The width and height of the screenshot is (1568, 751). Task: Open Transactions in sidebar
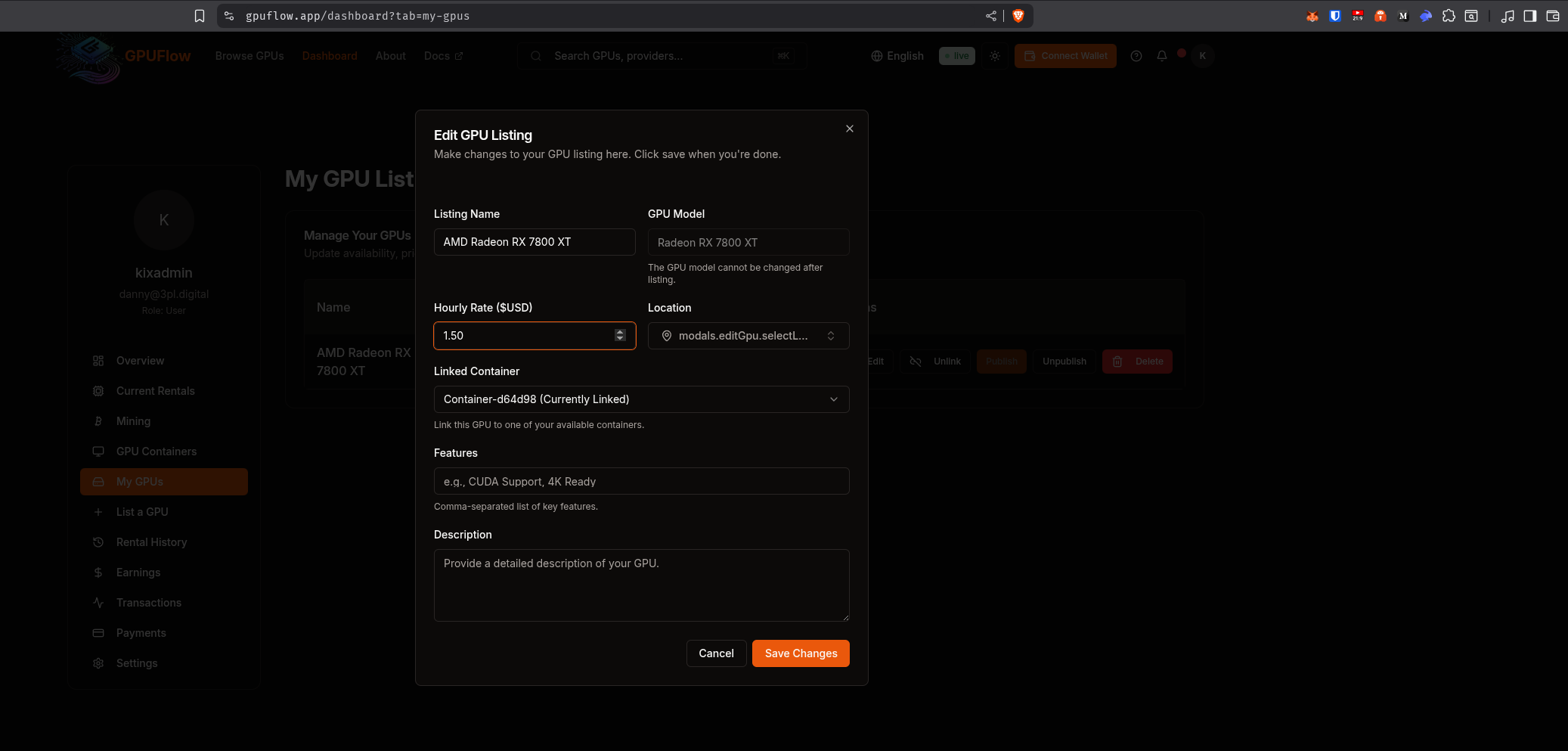pyautogui.click(x=164, y=603)
